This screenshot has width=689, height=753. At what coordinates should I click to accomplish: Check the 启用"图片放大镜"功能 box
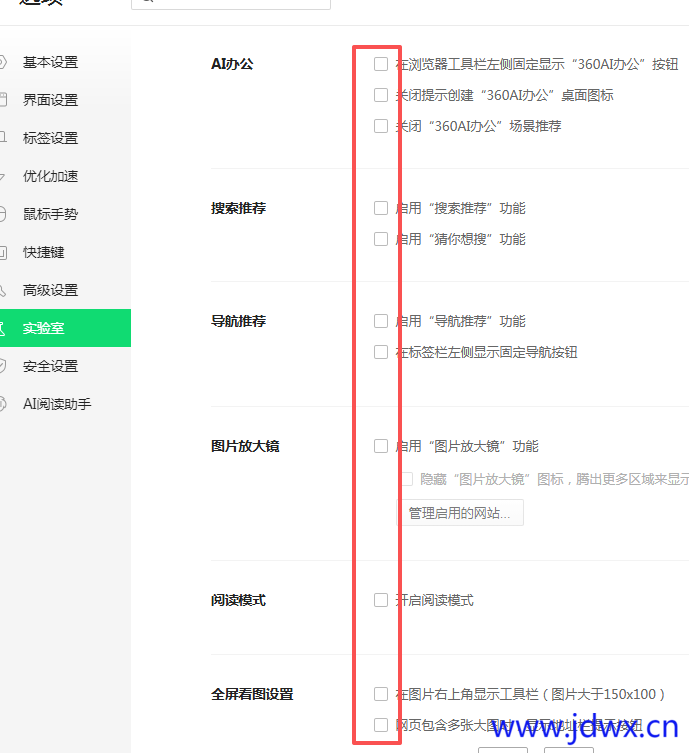click(381, 446)
